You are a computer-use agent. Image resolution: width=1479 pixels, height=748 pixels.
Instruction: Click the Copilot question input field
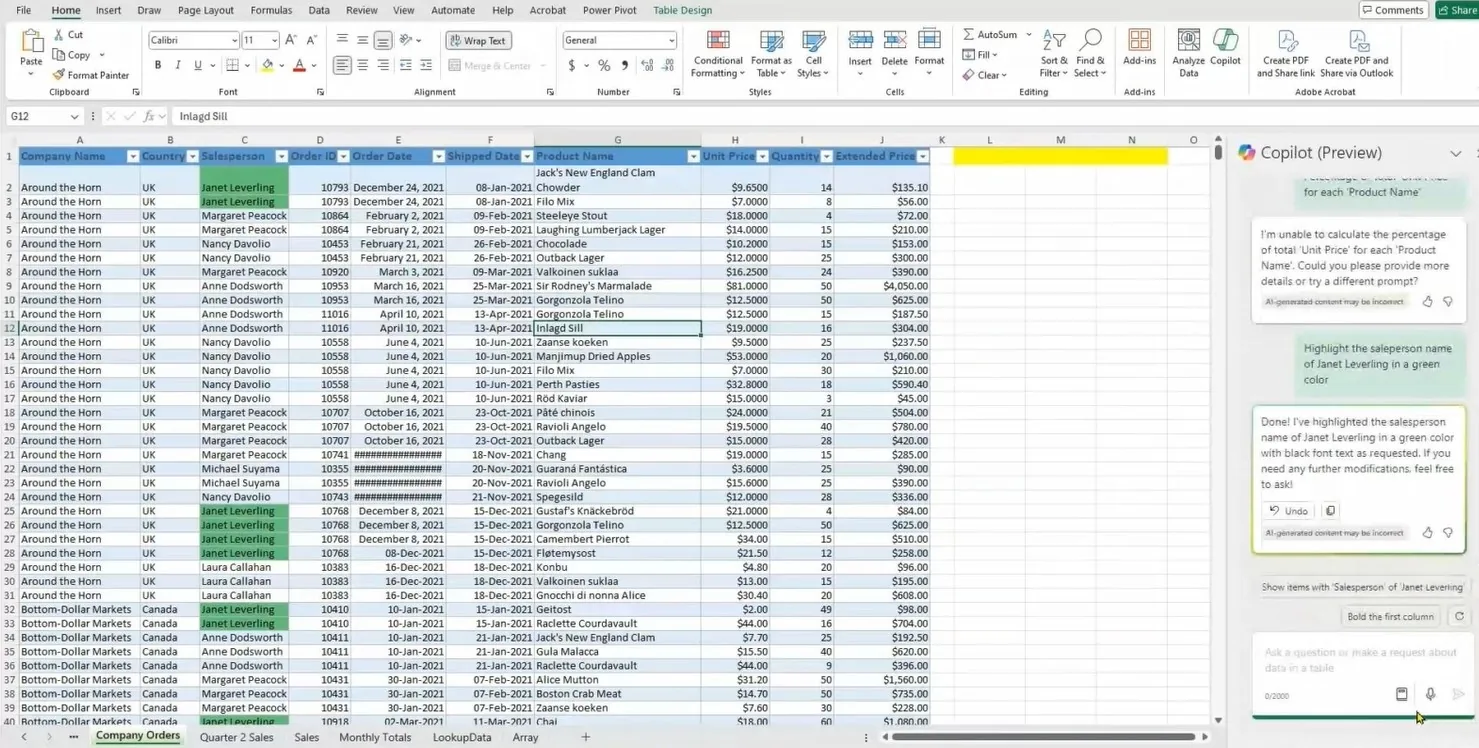pos(1360,660)
